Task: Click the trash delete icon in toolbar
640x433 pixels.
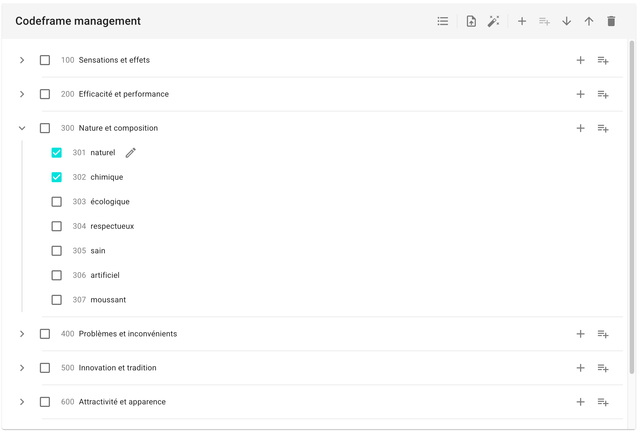Action: pyautogui.click(x=611, y=21)
